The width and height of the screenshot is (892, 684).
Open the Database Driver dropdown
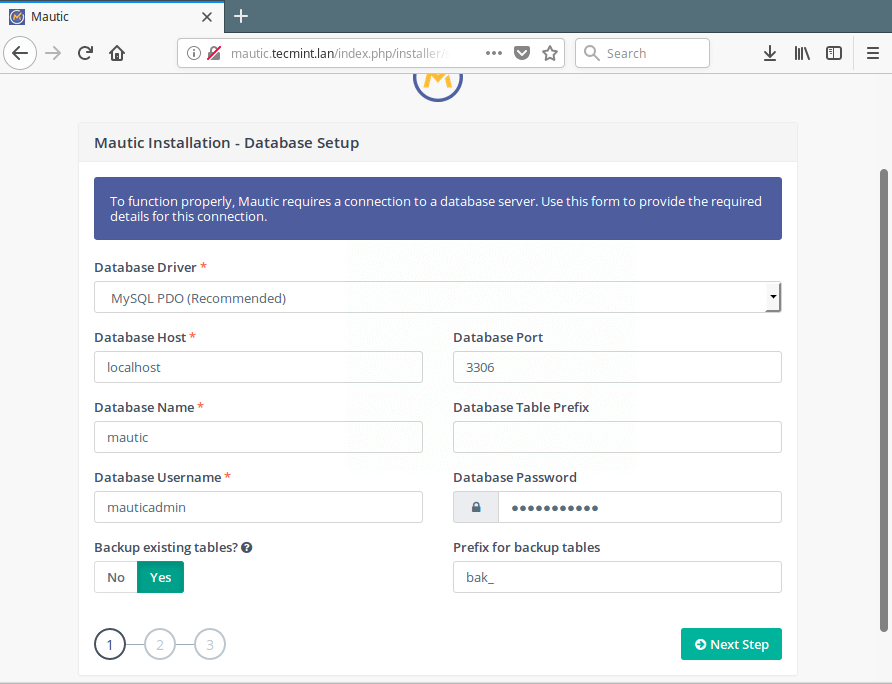tap(437, 297)
